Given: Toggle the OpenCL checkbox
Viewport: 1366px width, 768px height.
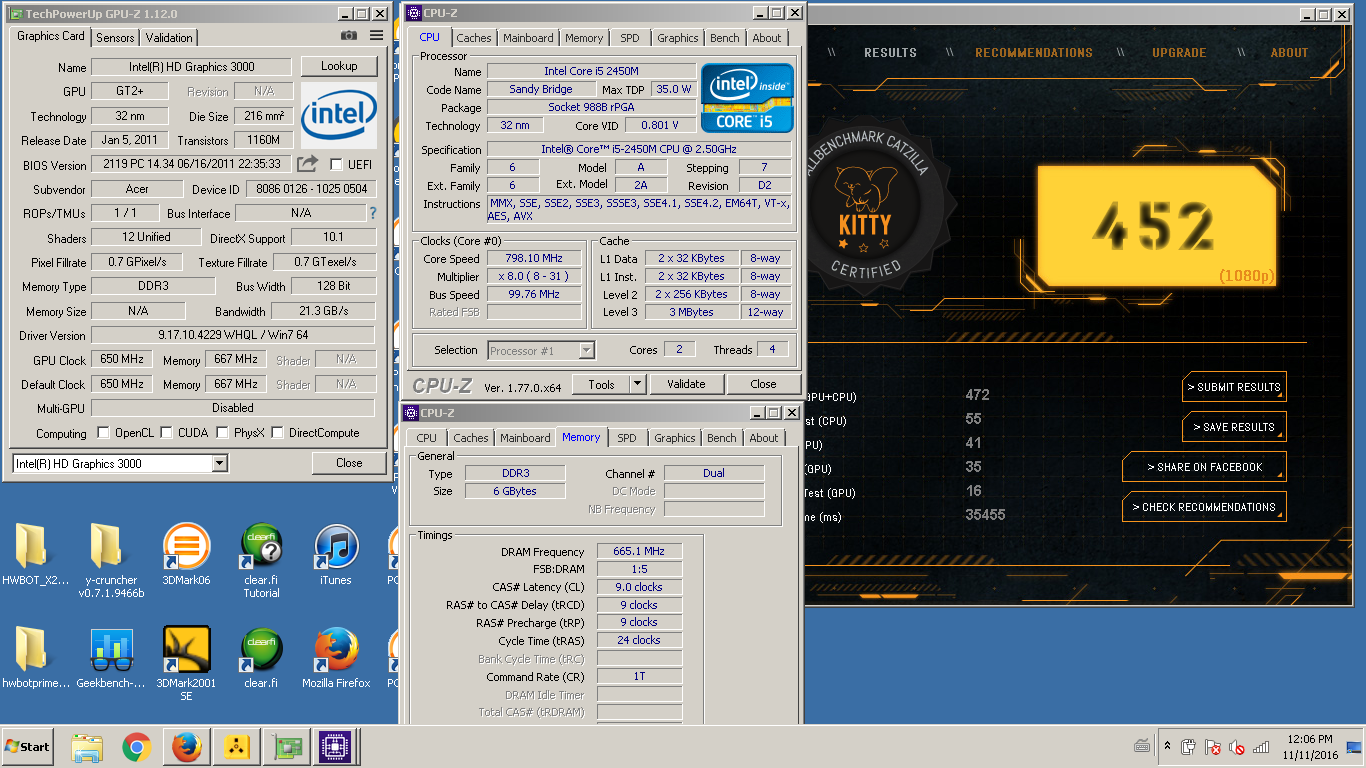Looking at the screenshot, I should tap(104, 433).
